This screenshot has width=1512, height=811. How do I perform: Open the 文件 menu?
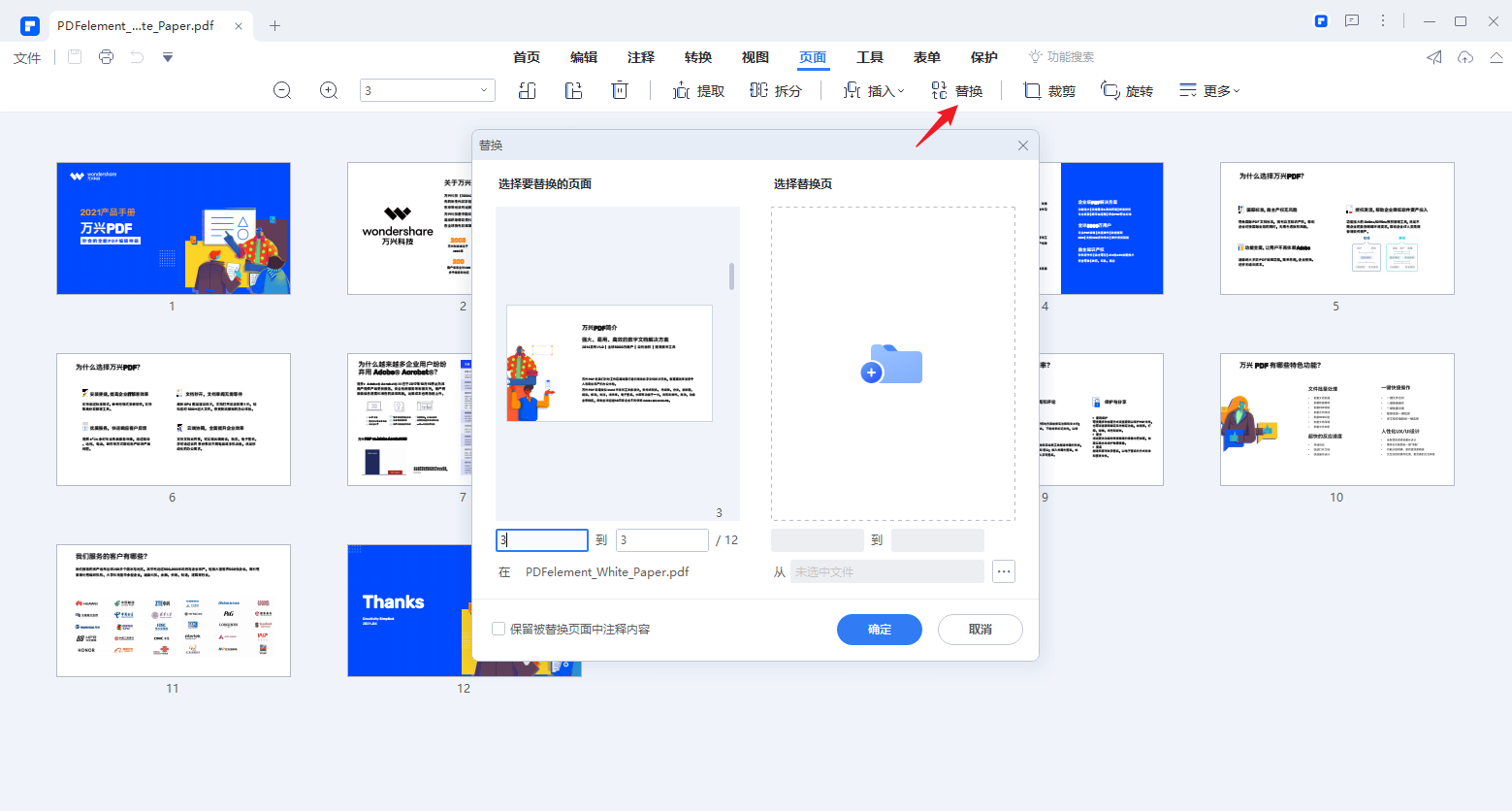point(26,57)
